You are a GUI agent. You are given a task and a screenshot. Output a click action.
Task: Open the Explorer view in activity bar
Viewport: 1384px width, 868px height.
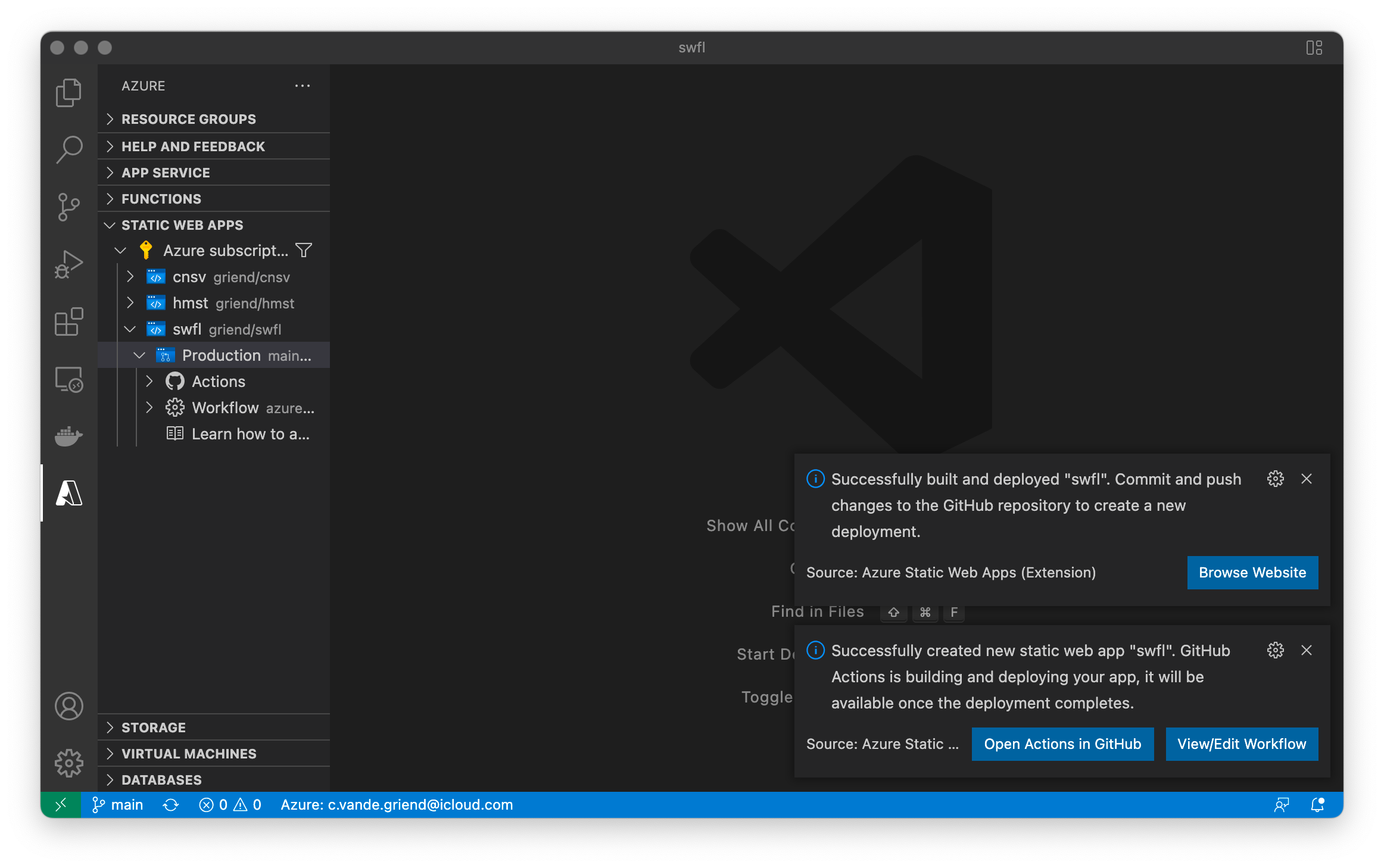pos(68,93)
